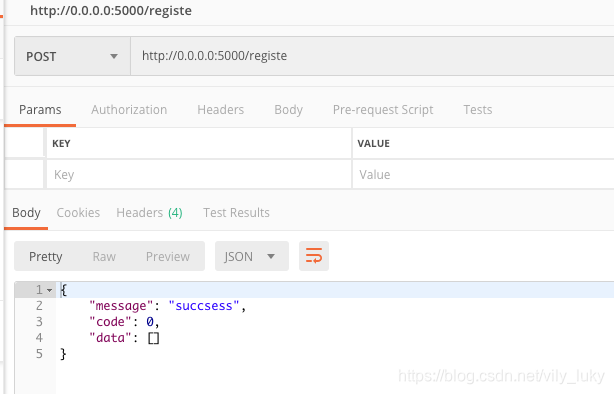The height and width of the screenshot is (394, 614).
Task: Click the Key parameter input field
Action: point(199,174)
